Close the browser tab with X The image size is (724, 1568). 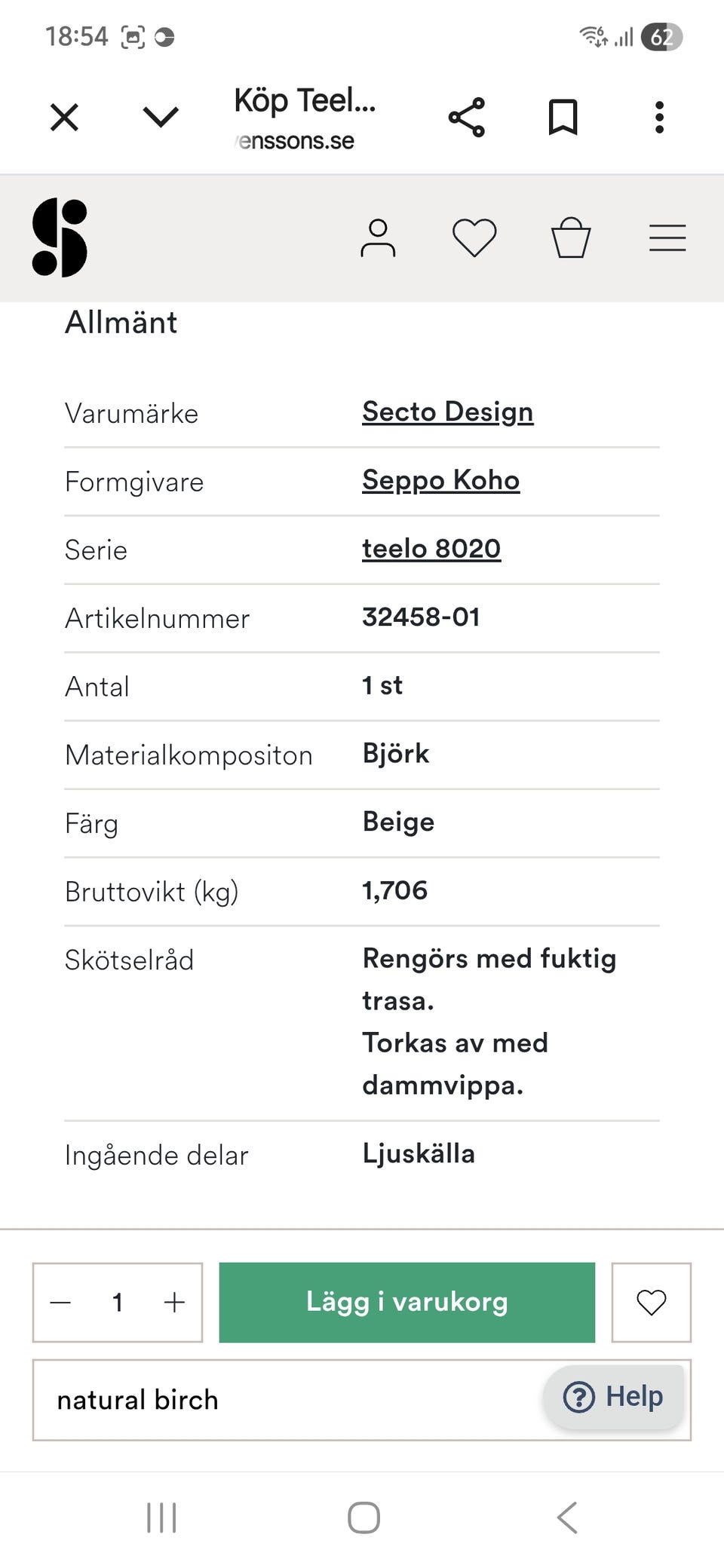(x=64, y=118)
